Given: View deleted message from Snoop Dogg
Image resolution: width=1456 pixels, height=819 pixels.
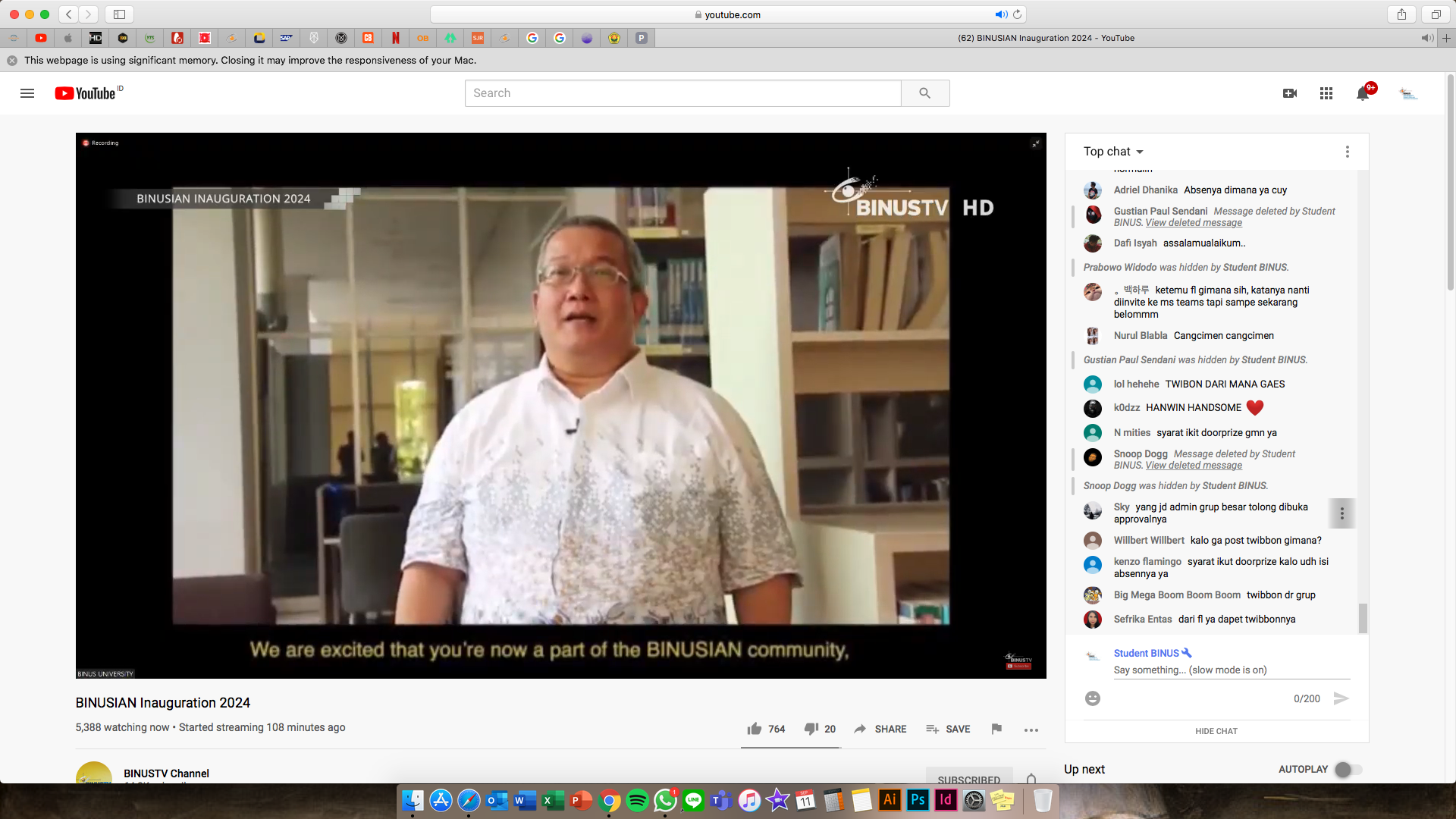Looking at the screenshot, I should pyautogui.click(x=1193, y=466).
